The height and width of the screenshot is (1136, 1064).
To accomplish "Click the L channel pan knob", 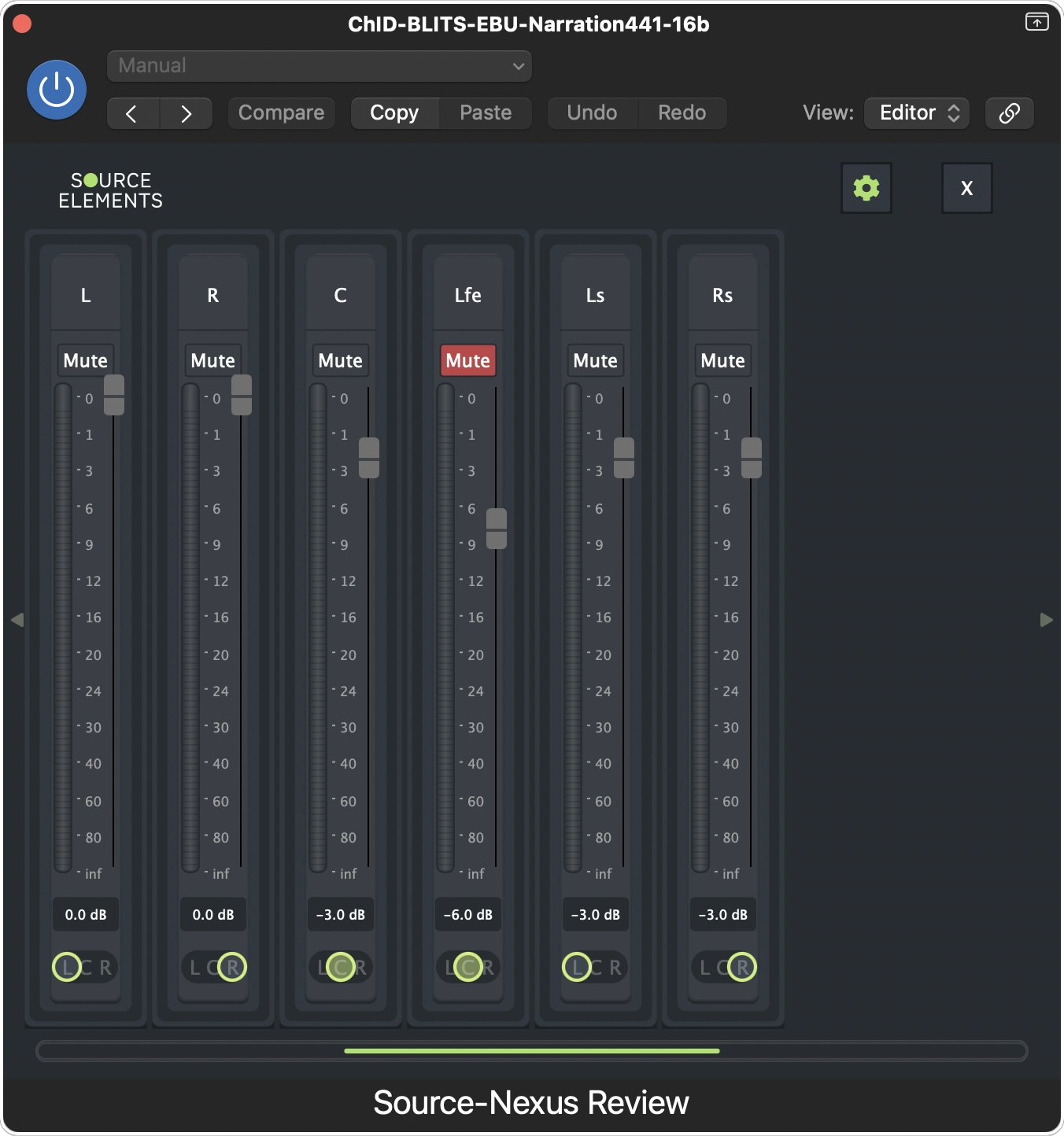I will tap(67, 967).
